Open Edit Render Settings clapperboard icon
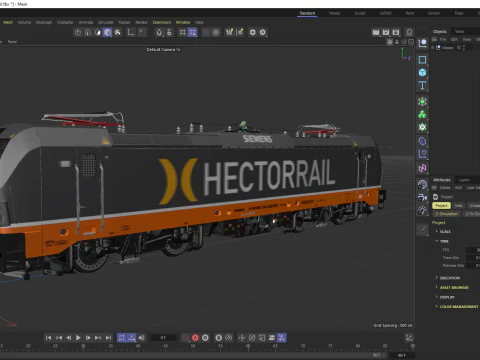 [396, 32]
